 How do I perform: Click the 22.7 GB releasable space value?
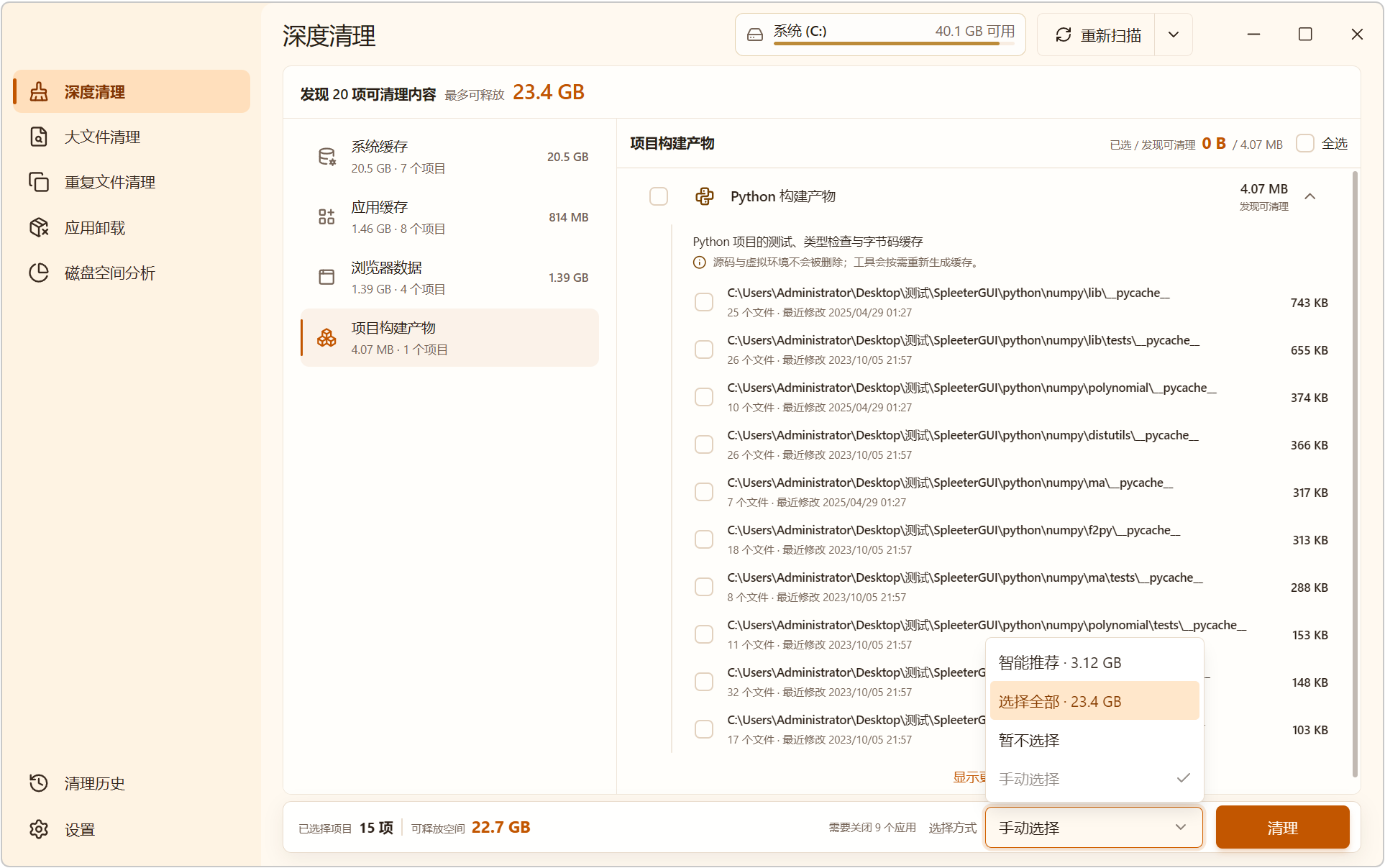(x=501, y=827)
